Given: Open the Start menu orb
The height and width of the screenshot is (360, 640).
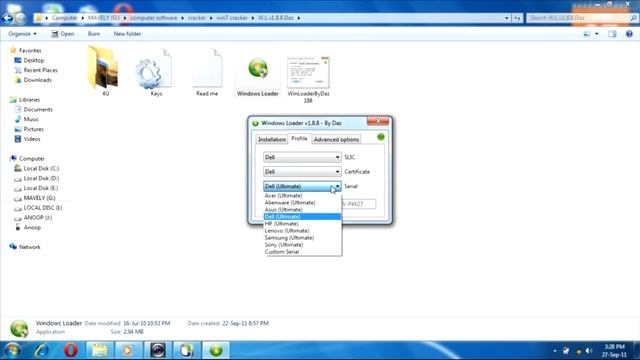Looking at the screenshot, I should (x=12, y=350).
